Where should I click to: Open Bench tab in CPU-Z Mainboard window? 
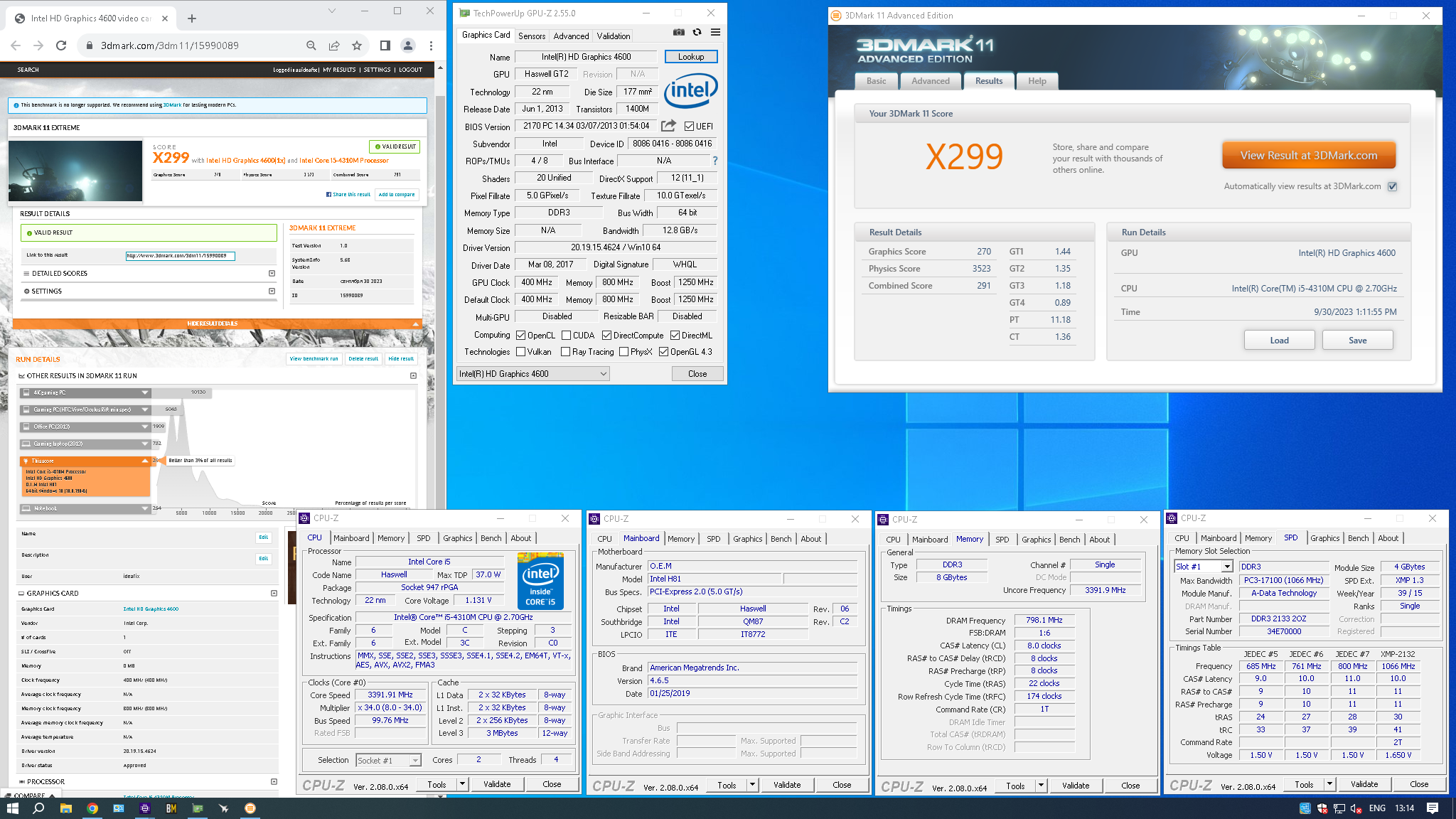[x=781, y=539]
